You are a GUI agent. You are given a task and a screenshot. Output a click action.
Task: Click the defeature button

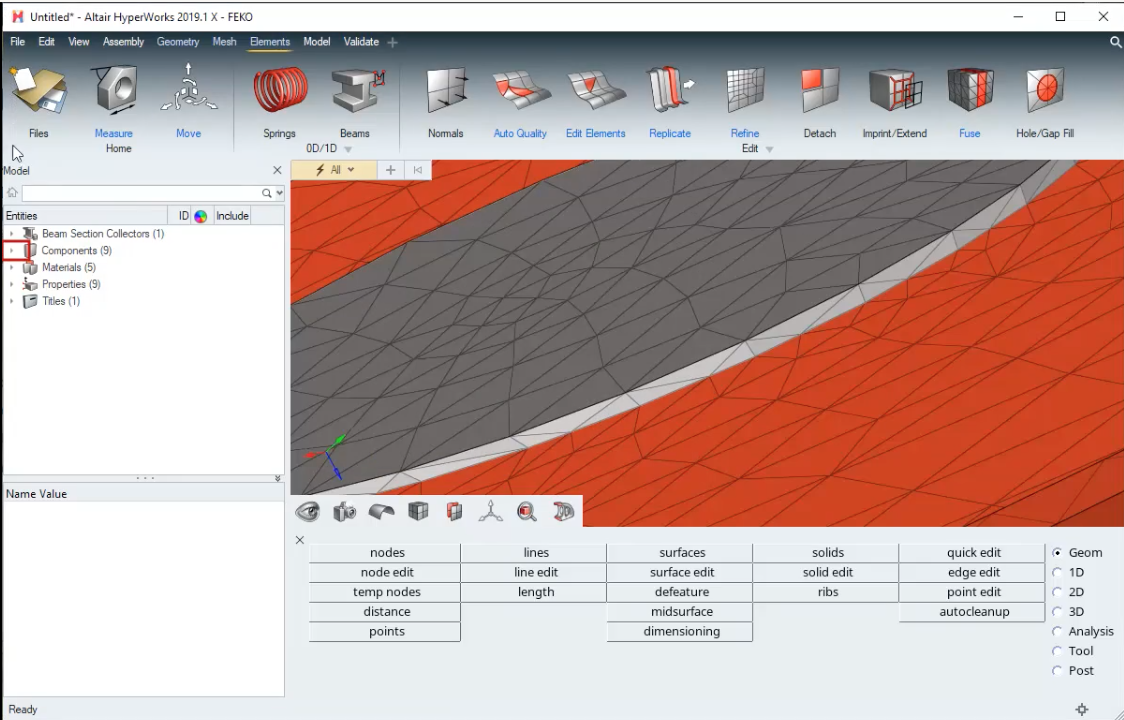coord(681,591)
